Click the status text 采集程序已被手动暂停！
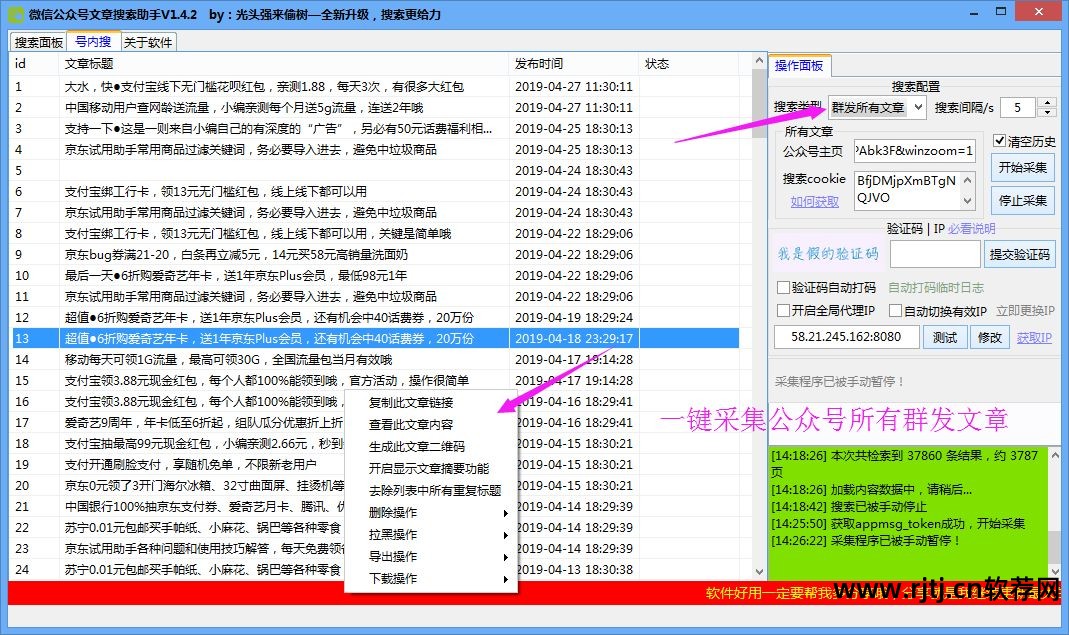The width and height of the screenshot is (1069, 635). (x=840, y=382)
